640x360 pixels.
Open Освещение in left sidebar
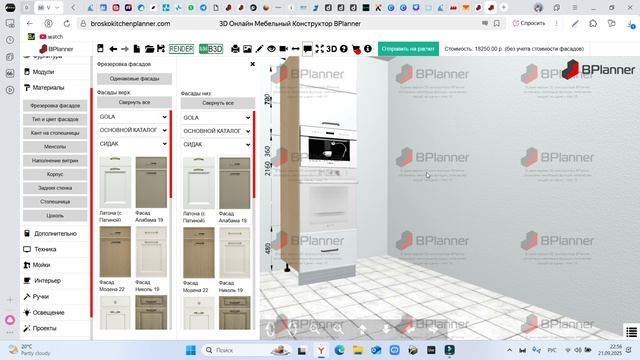click(49, 312)
